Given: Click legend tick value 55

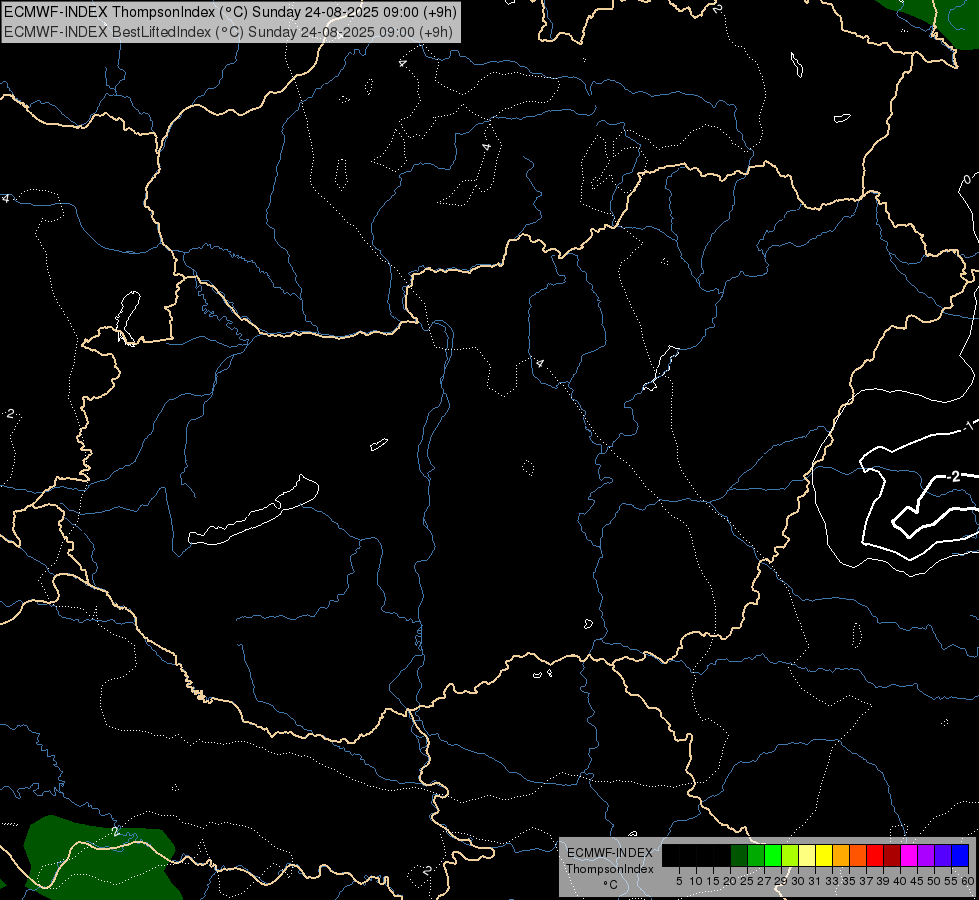Looking at the screenshot, I should (x=950, y=881).
